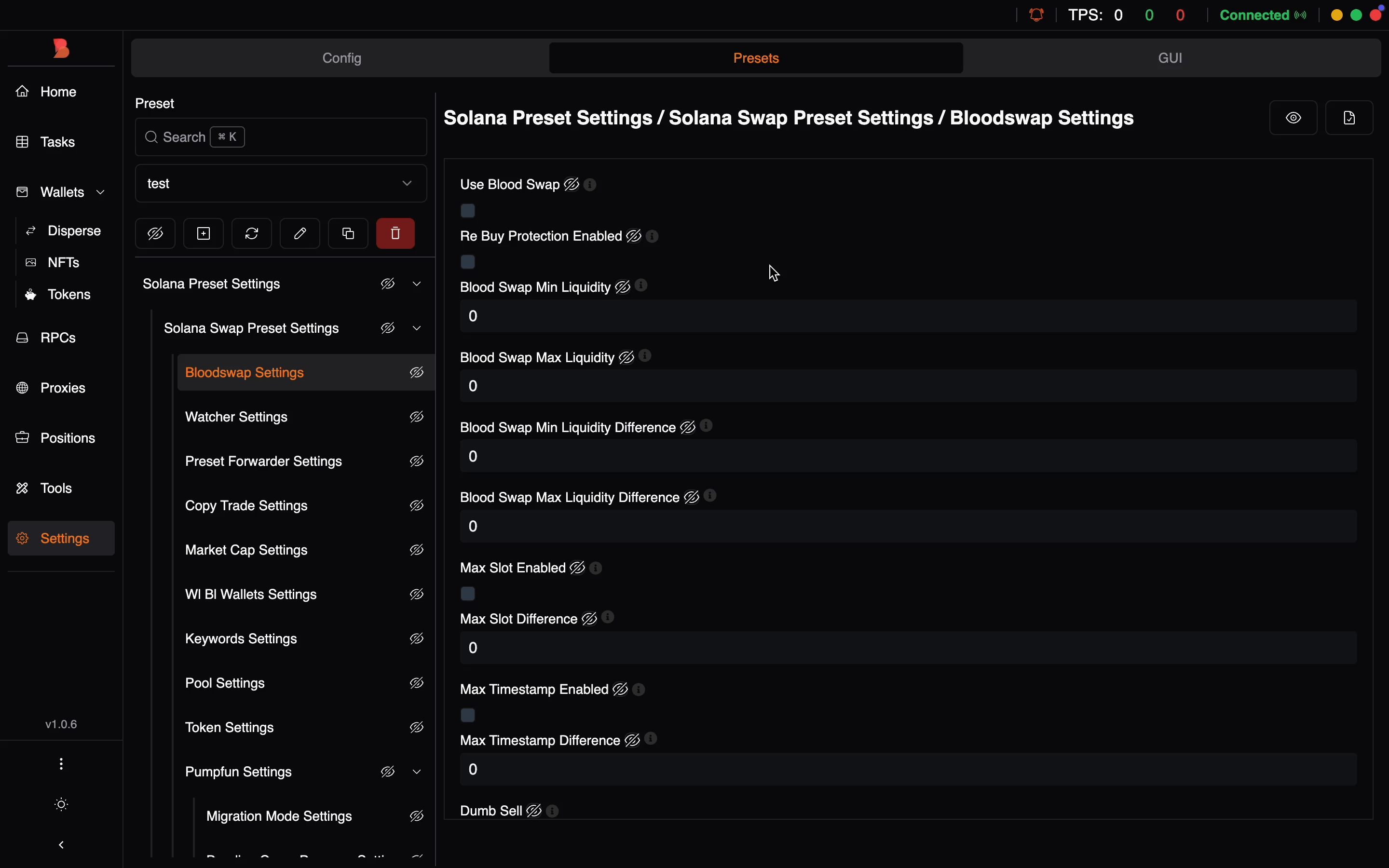
Task: Collapse the Pumpfun Settings chevron
Action: coord(417,772)
